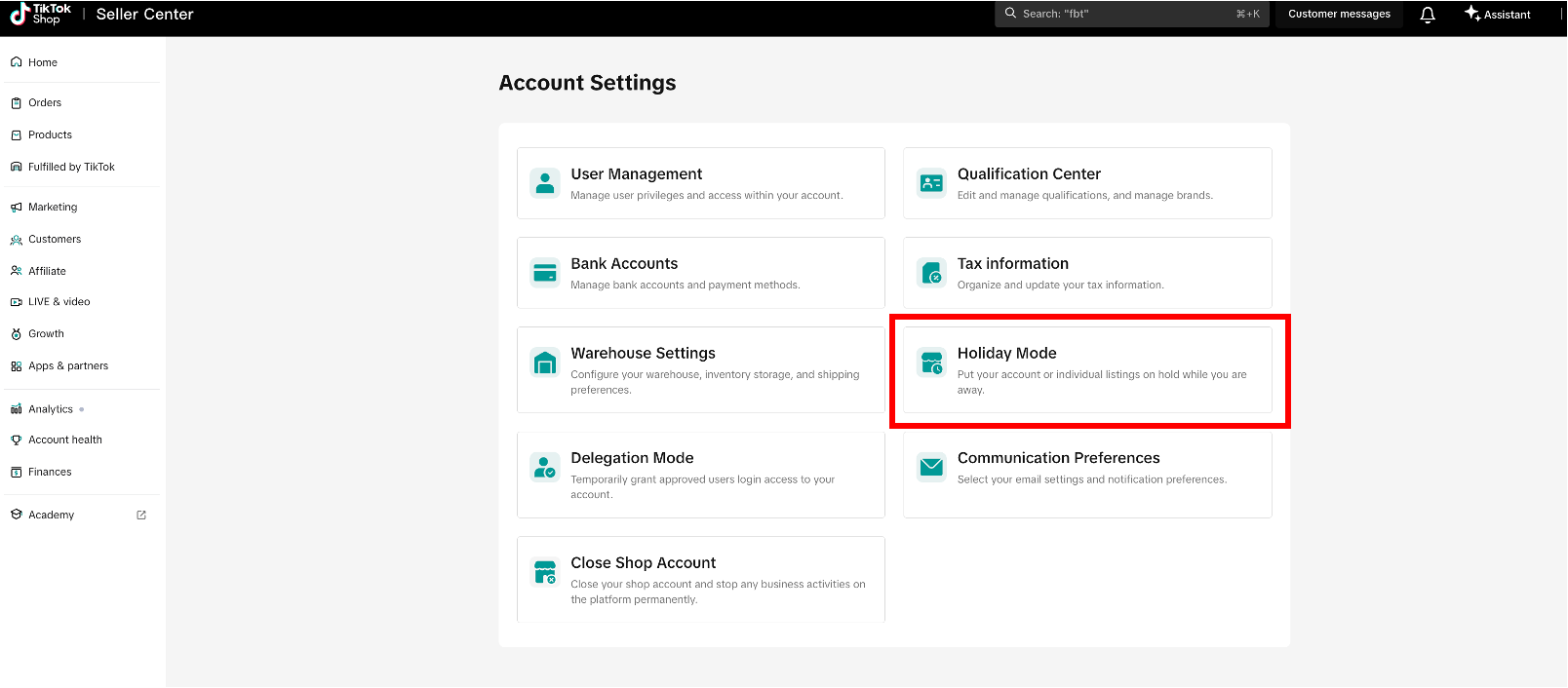This screenshot has width=1568, height=688.
Task: Open Orders in the sidebar
Action: 45,102
